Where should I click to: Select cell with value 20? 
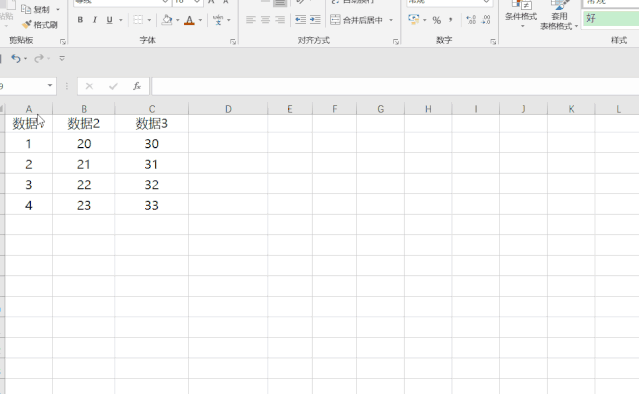(x=84, y=143)
